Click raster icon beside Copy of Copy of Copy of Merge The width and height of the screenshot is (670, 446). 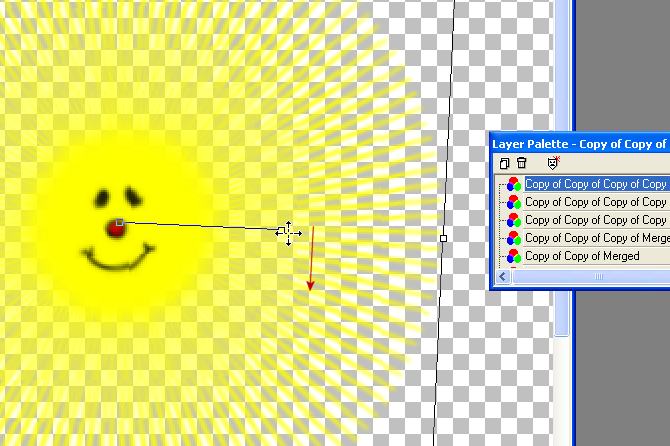(514, 238)
